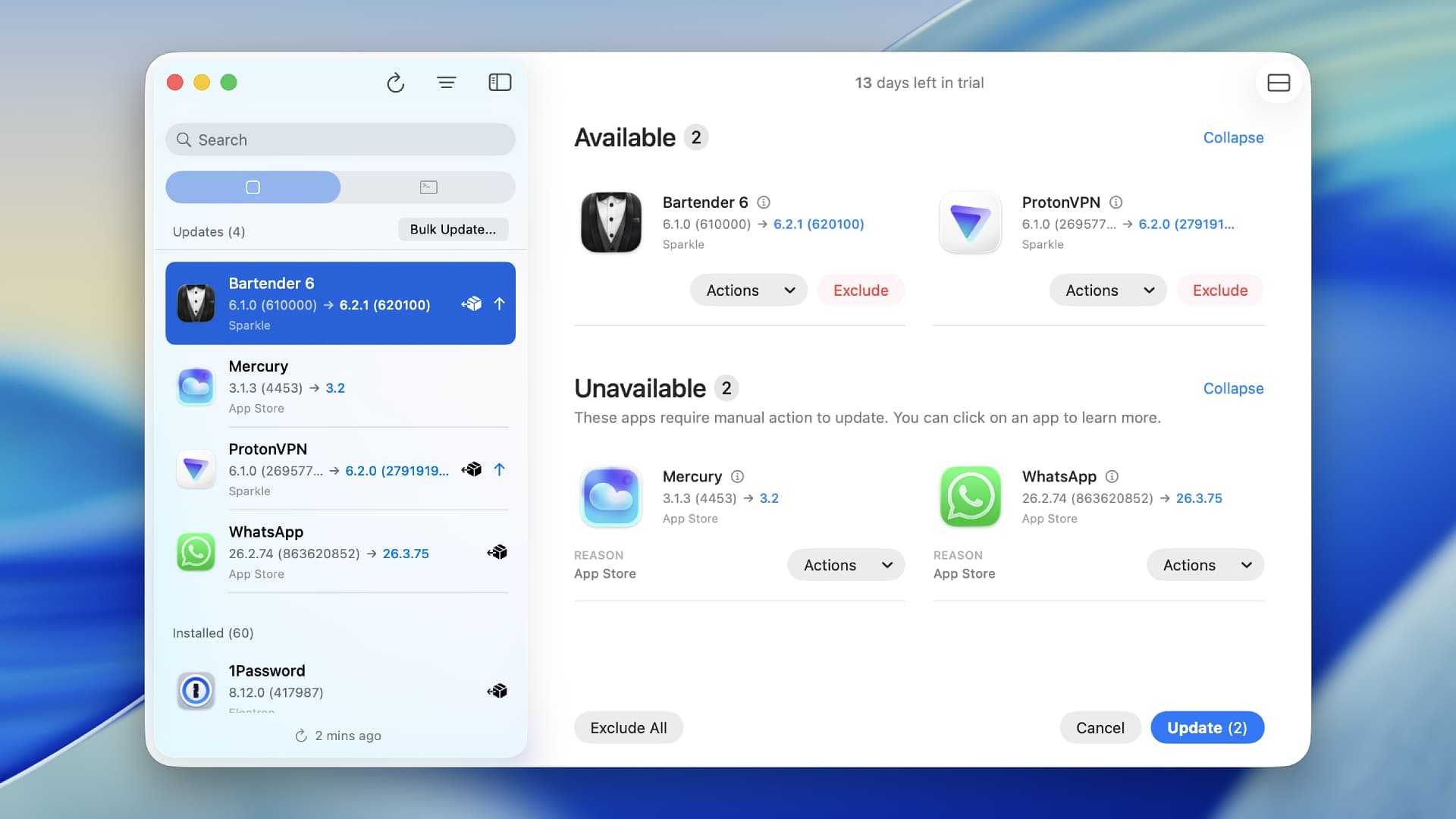This screenshot has width=1456, height=819.
Task: Click the update arrow on Bartender 6 row
Action: (499, 304)
